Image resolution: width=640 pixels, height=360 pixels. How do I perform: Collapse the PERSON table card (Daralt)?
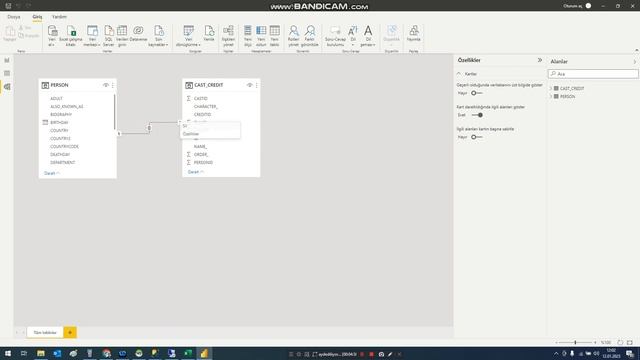click(x=52, y=173)
